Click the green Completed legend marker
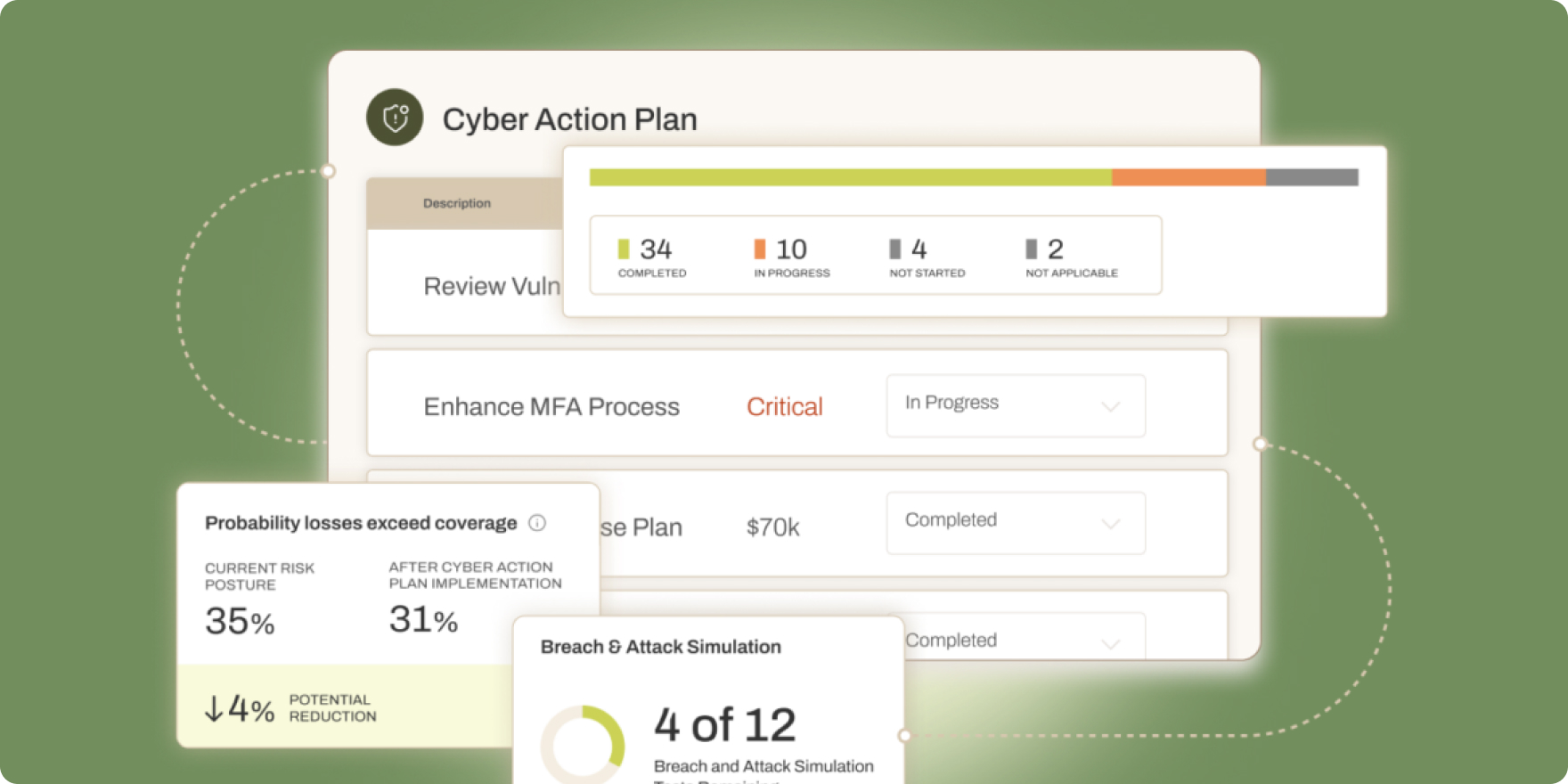The image size is (1568, 784). coord(624,249)
